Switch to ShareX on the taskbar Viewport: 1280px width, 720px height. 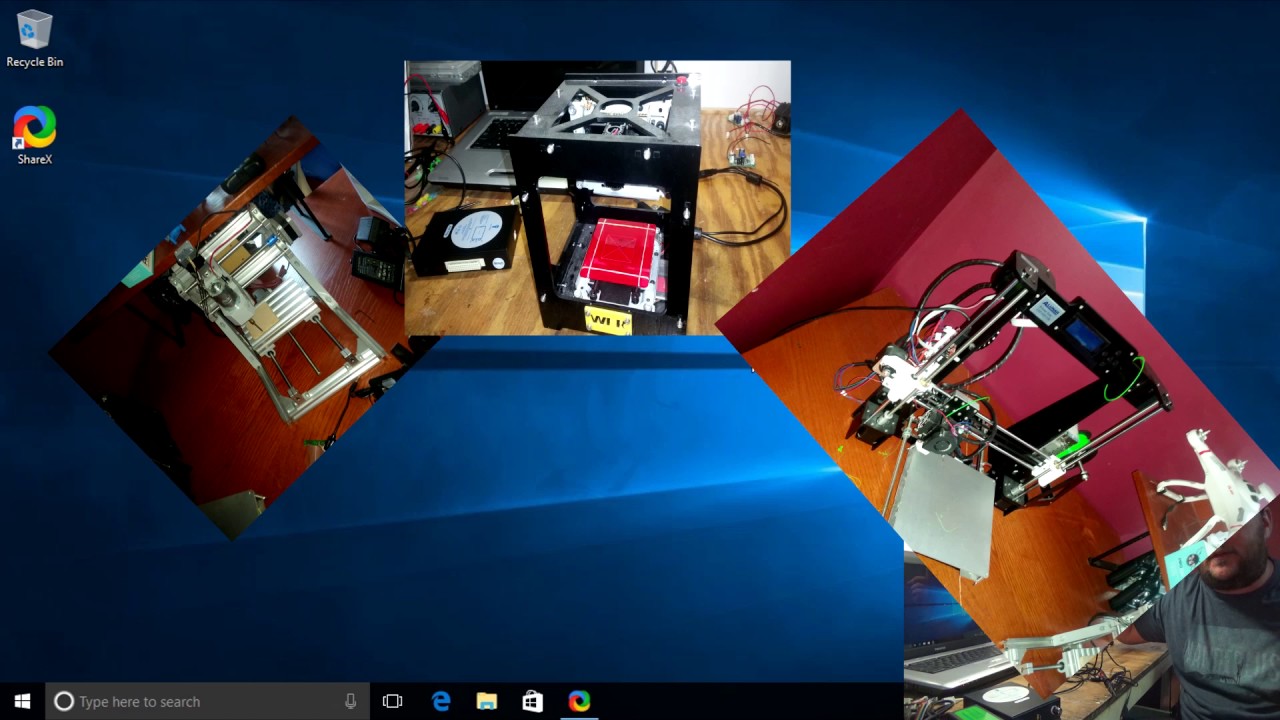579,701
